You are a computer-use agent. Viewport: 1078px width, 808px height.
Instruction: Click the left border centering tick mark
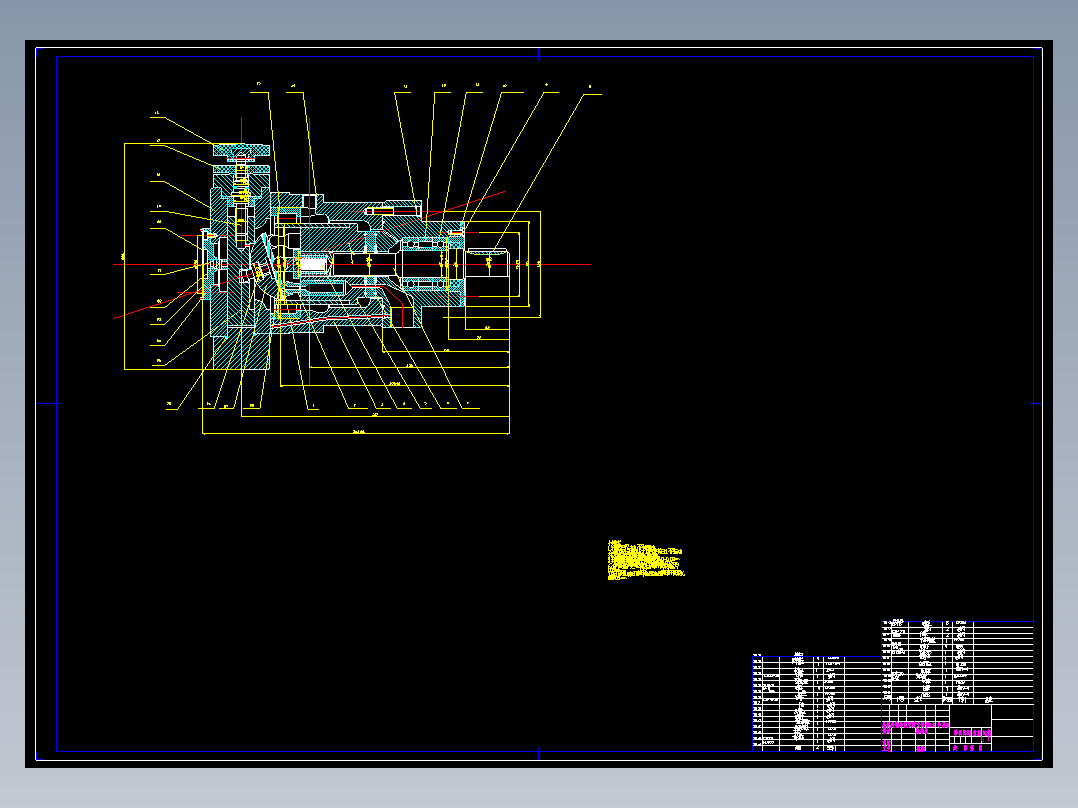point(48,404)
